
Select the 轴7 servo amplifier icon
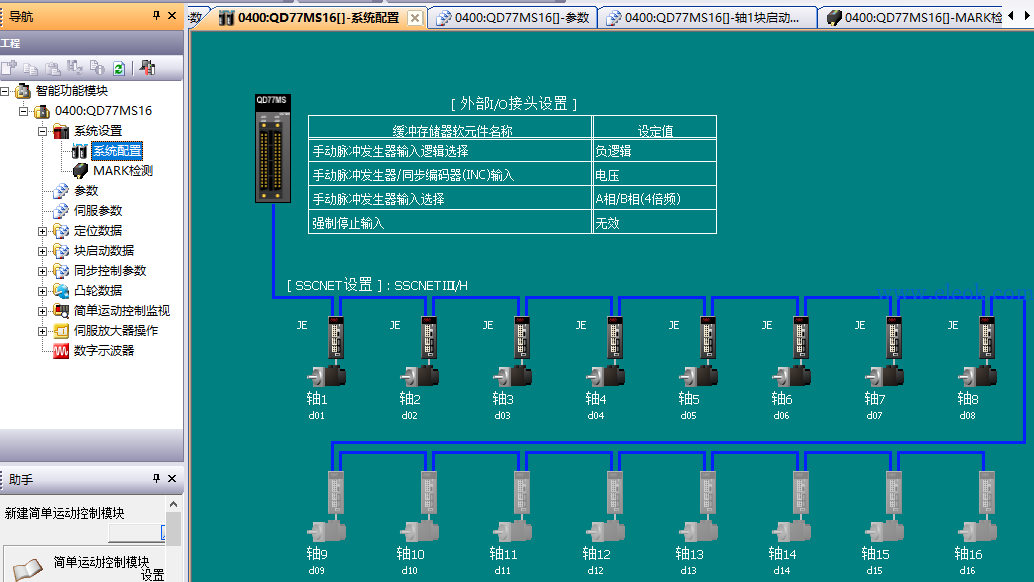pos(894,337)
